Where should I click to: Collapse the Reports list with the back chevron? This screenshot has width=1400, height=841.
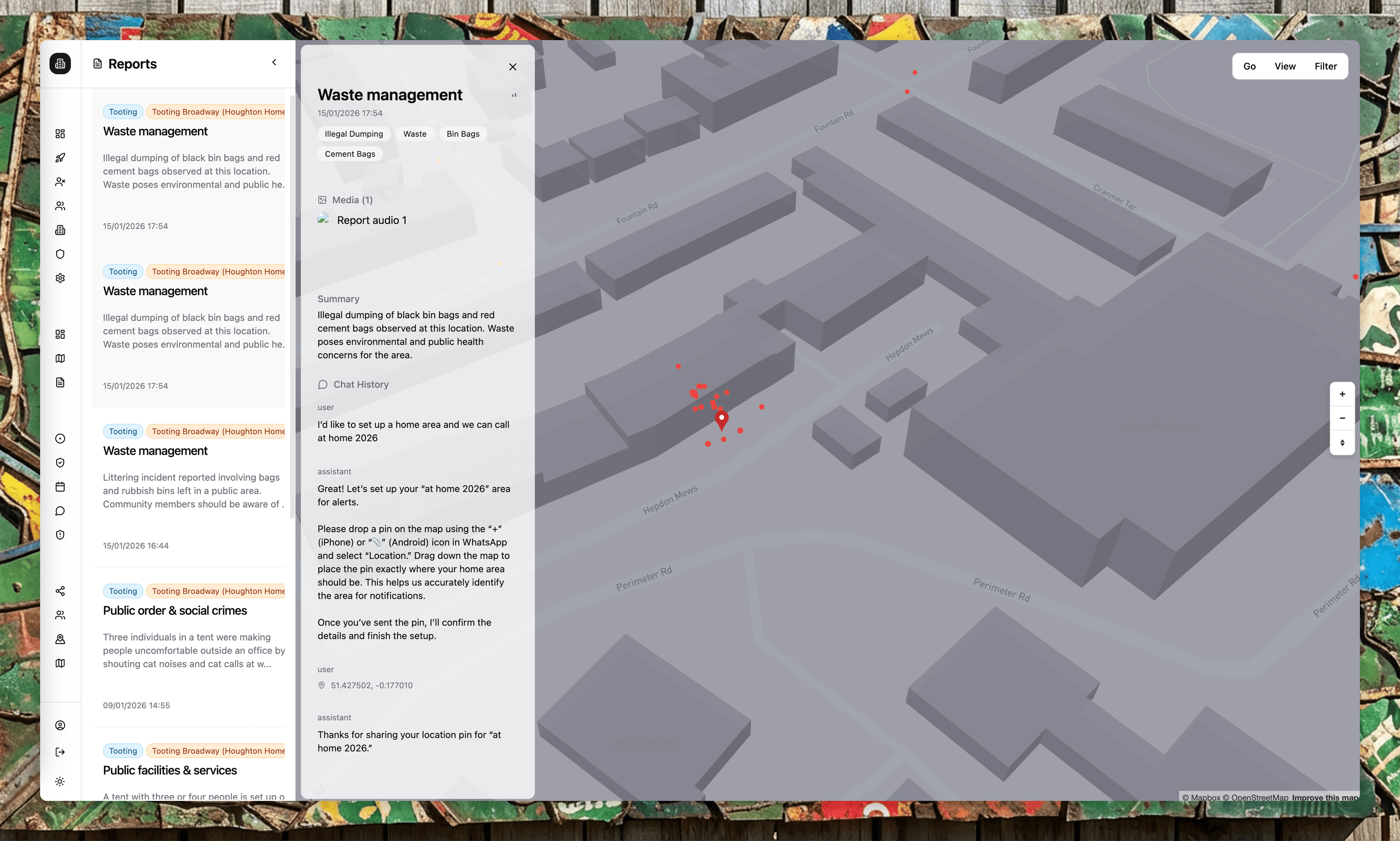tap(274, 62)
